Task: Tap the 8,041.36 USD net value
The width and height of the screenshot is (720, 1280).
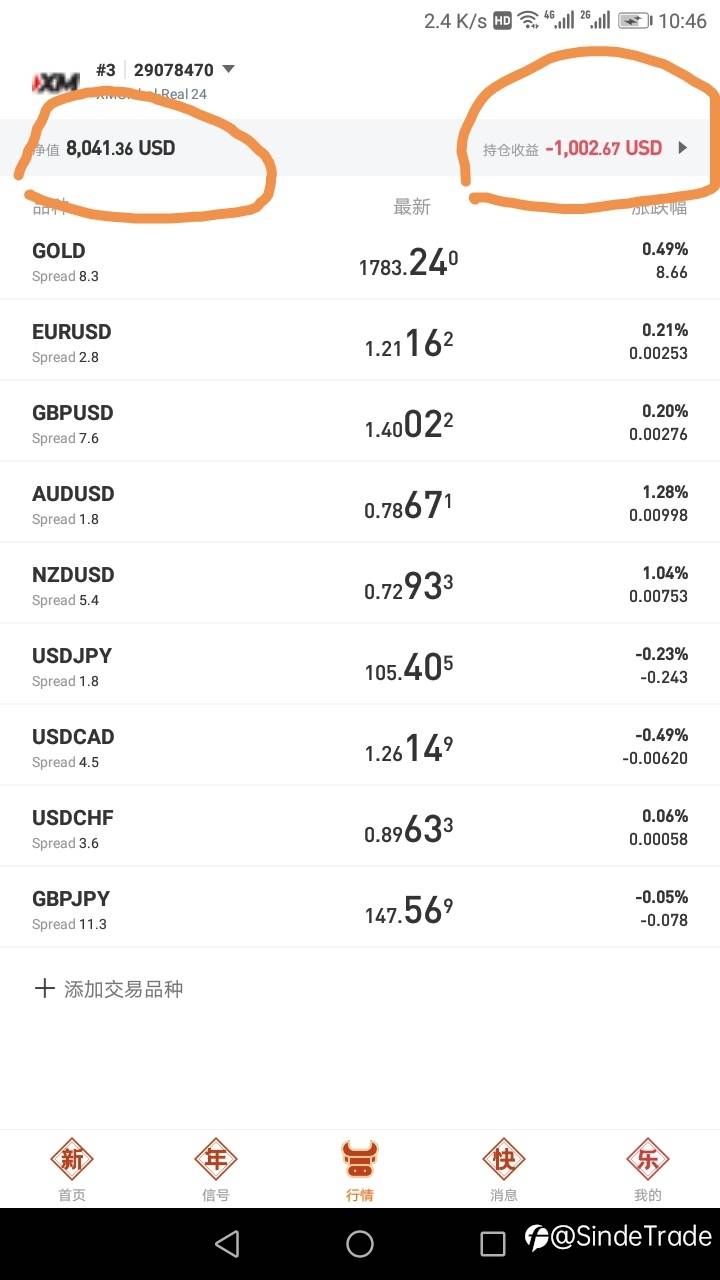Action: (x=120, y=148)
